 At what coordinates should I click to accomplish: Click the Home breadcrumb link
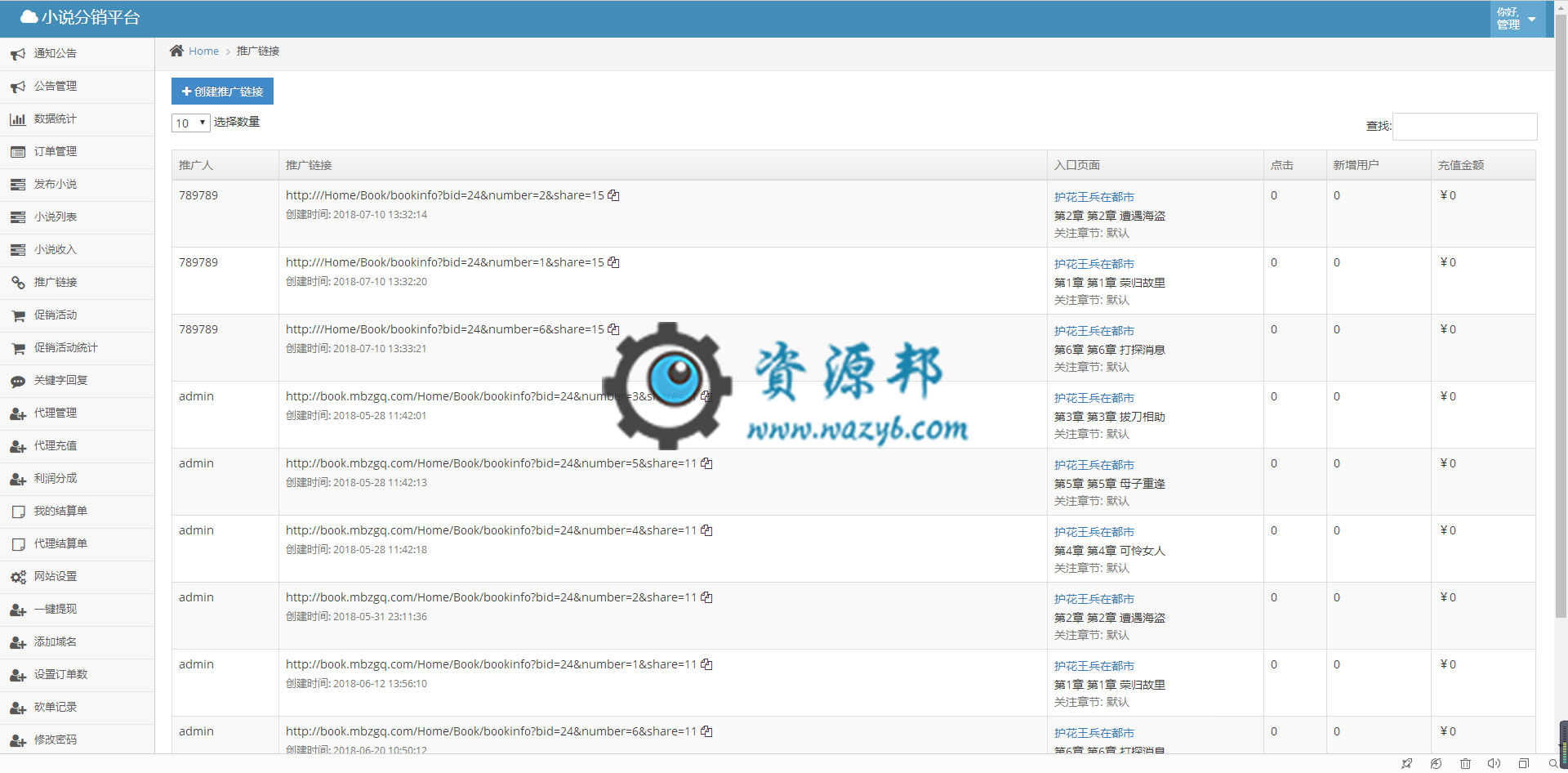click(203, 51)
